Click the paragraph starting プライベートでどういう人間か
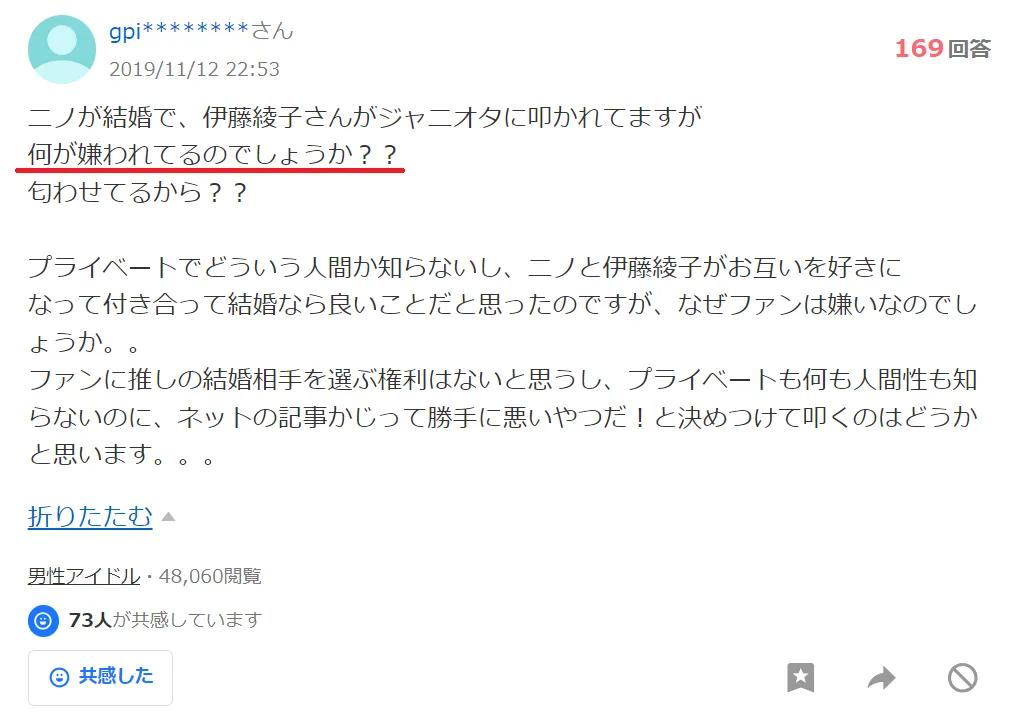Image resolution: width=1010 pixels, height=716 pixels. coord(502,304)
